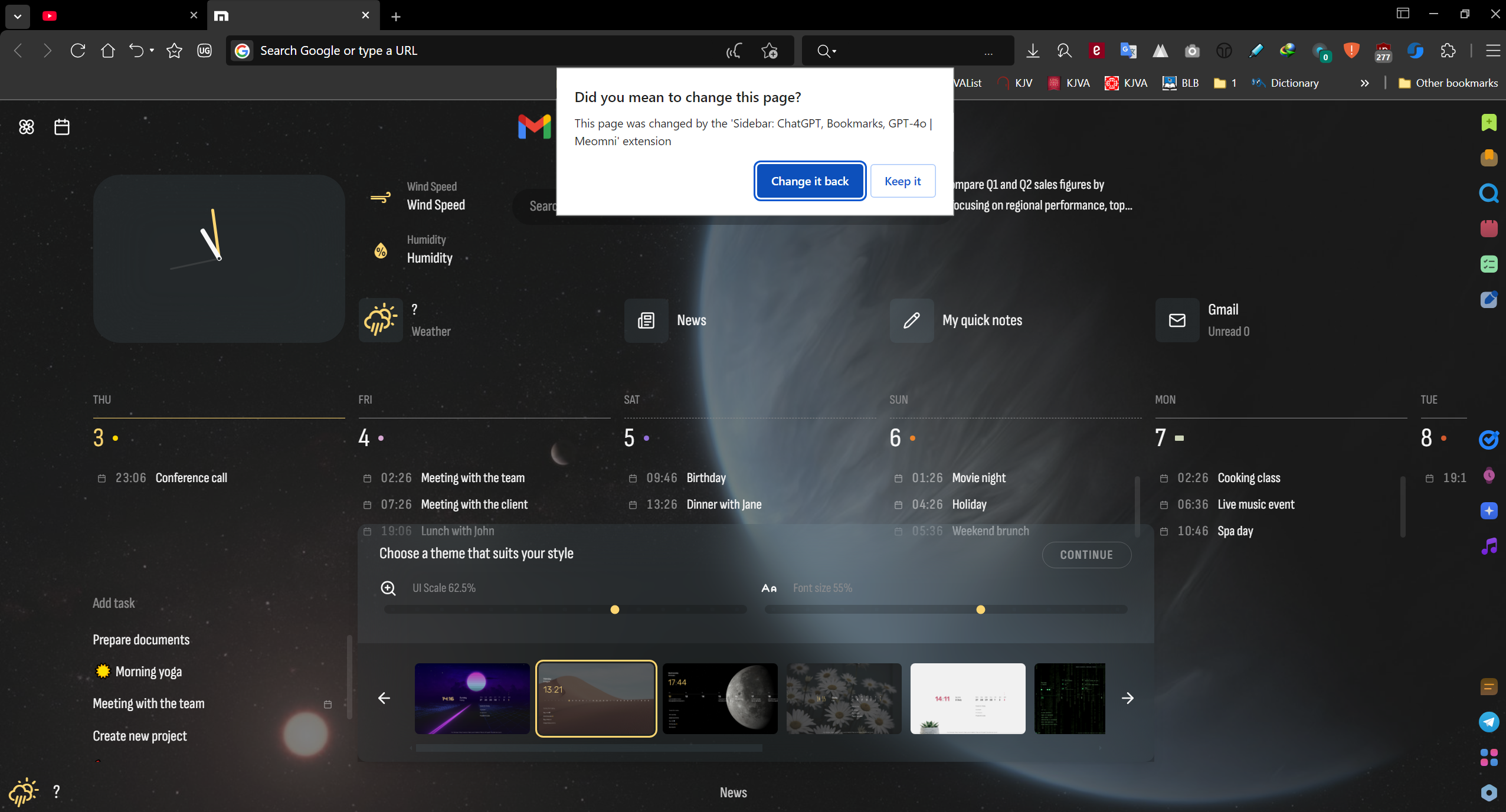
Task: Click the Downloads arrow icon
Action: [1033, 51]
